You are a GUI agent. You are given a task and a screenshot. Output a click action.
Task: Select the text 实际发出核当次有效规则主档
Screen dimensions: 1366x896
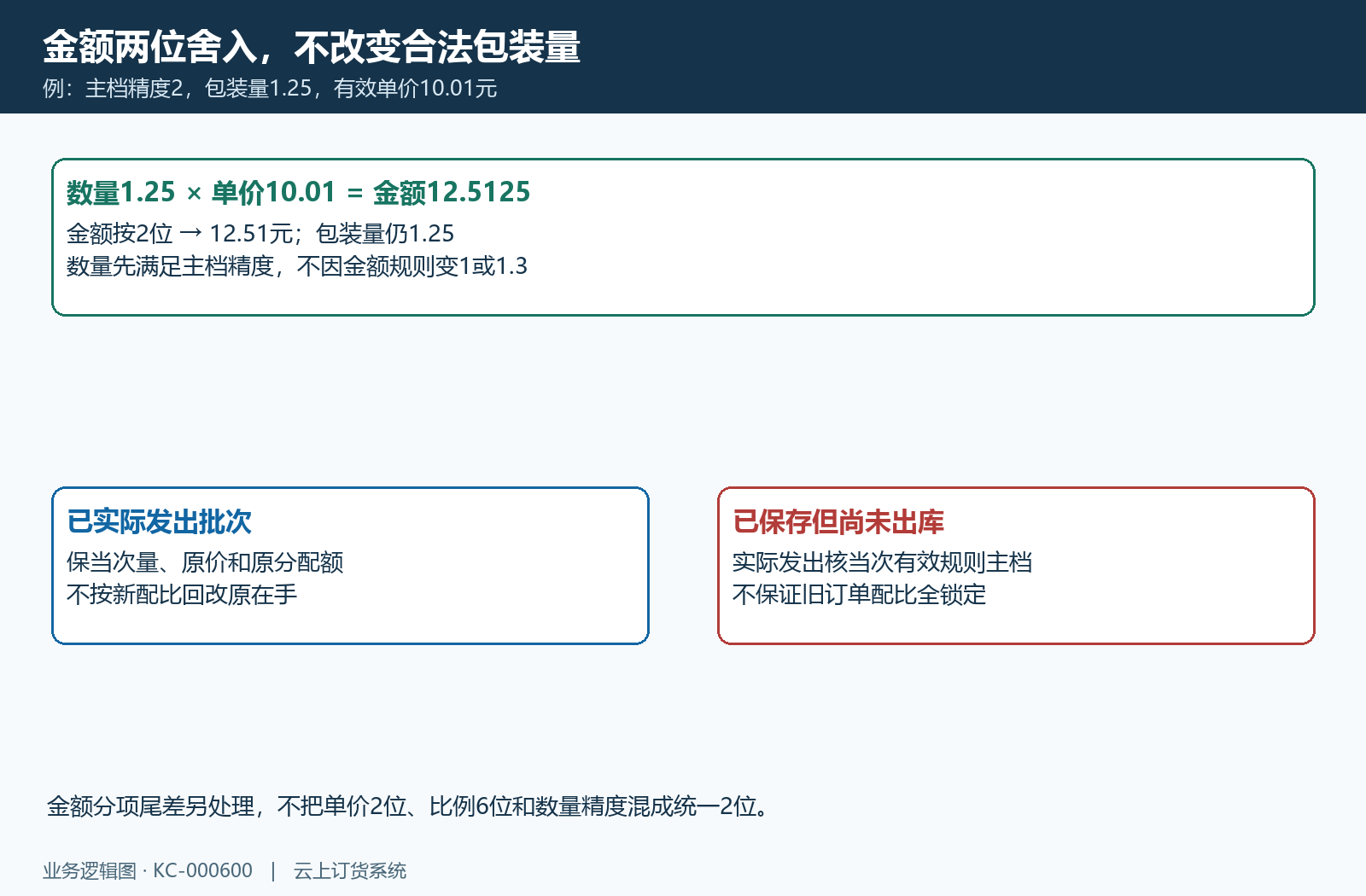tap(882, 562)
